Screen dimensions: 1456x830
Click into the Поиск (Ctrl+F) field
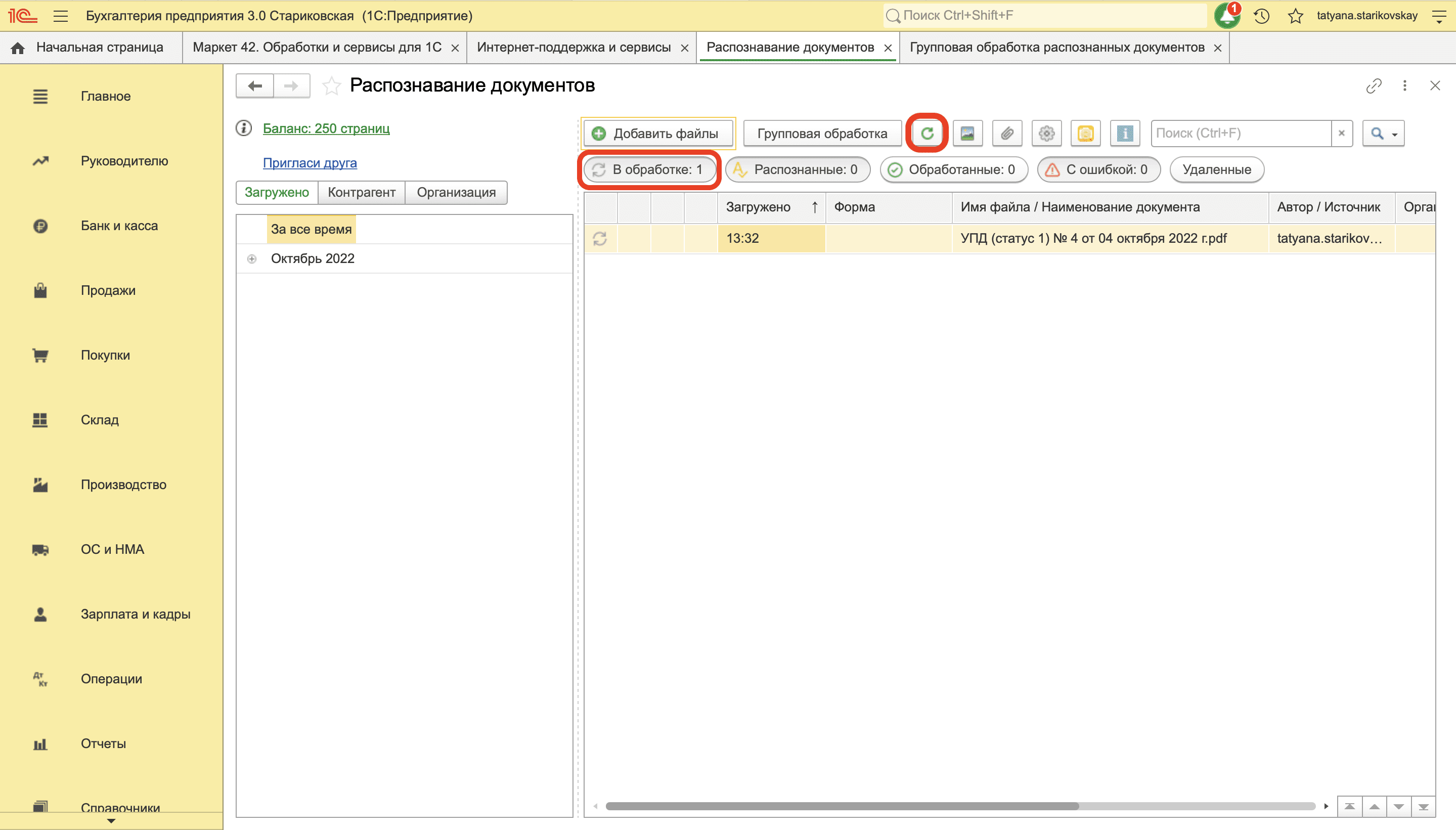pos(1241,134)
